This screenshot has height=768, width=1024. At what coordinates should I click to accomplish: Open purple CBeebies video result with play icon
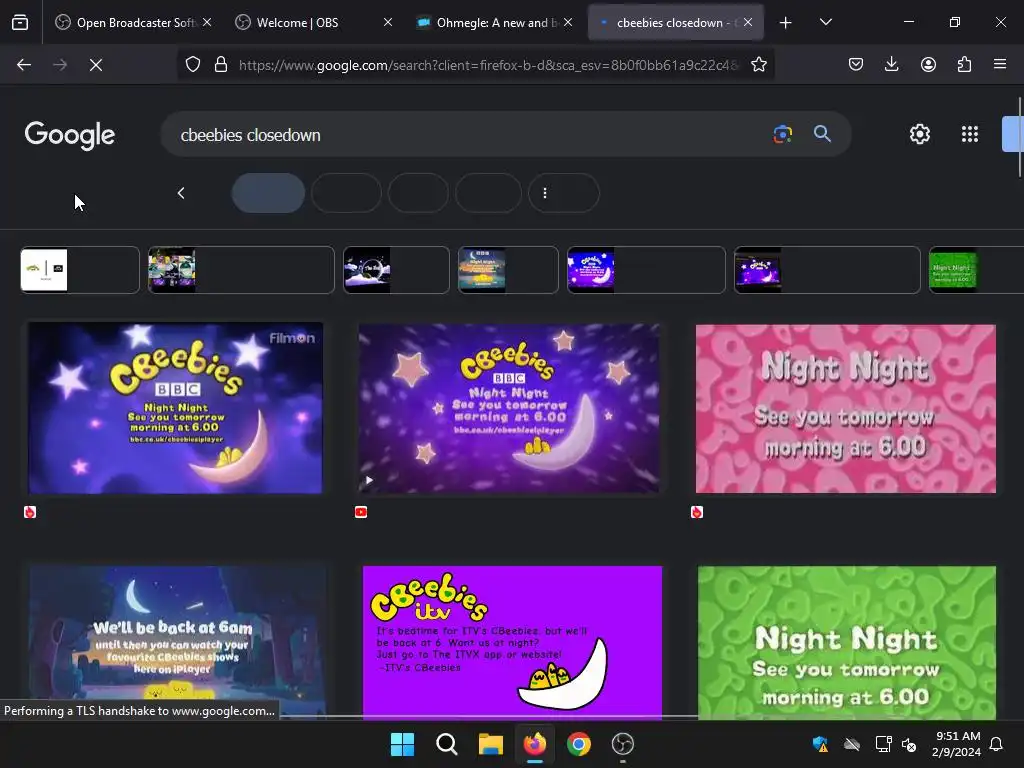tap(509, 408)
